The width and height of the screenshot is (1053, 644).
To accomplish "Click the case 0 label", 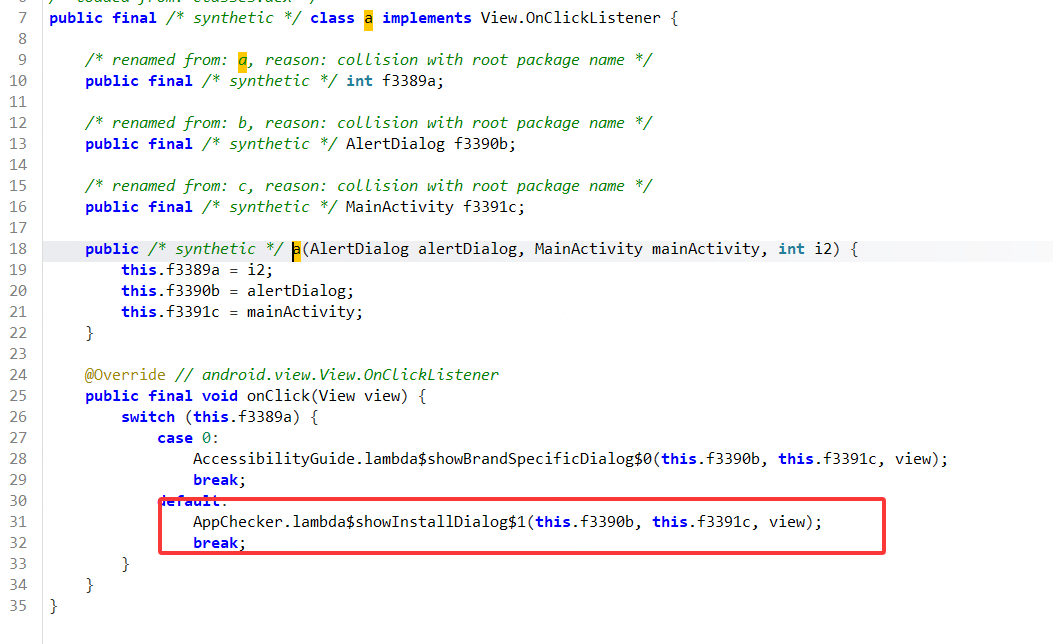I will (188, 438).
